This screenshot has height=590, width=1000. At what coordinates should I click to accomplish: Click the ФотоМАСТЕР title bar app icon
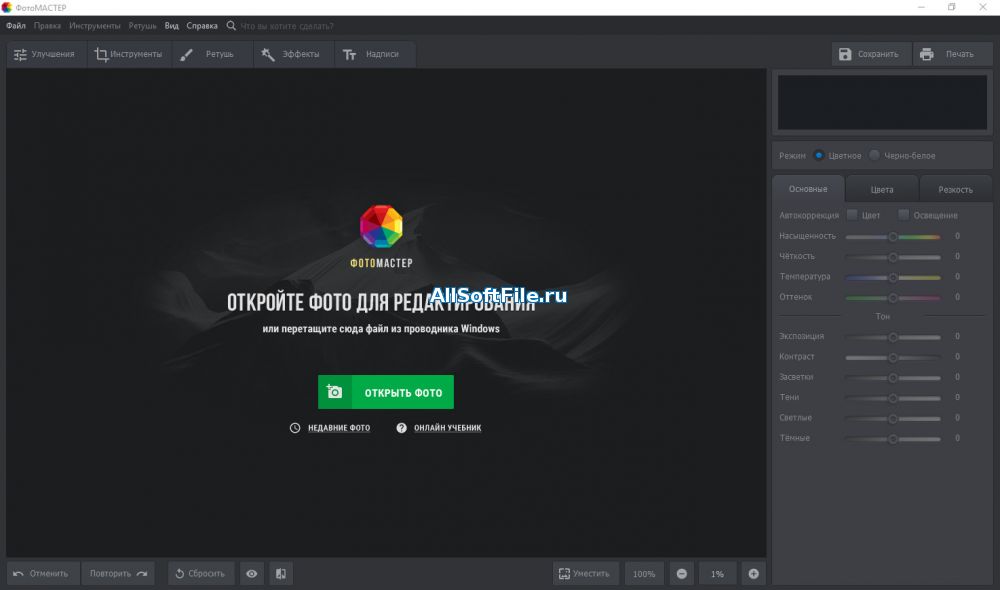6,8
